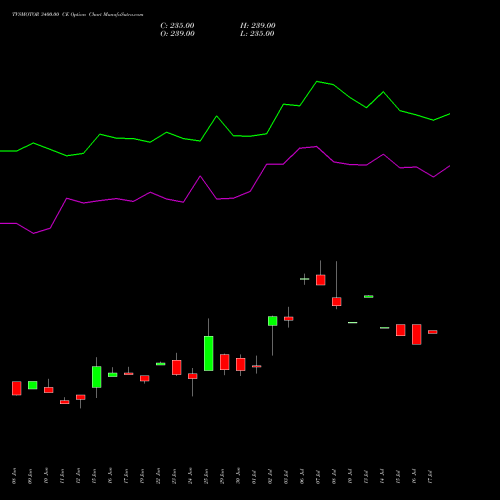This screenshot has height=500, width=500.
Task: Click the TVSMOTOR CE Options chart title
Action: click(78, 15)
